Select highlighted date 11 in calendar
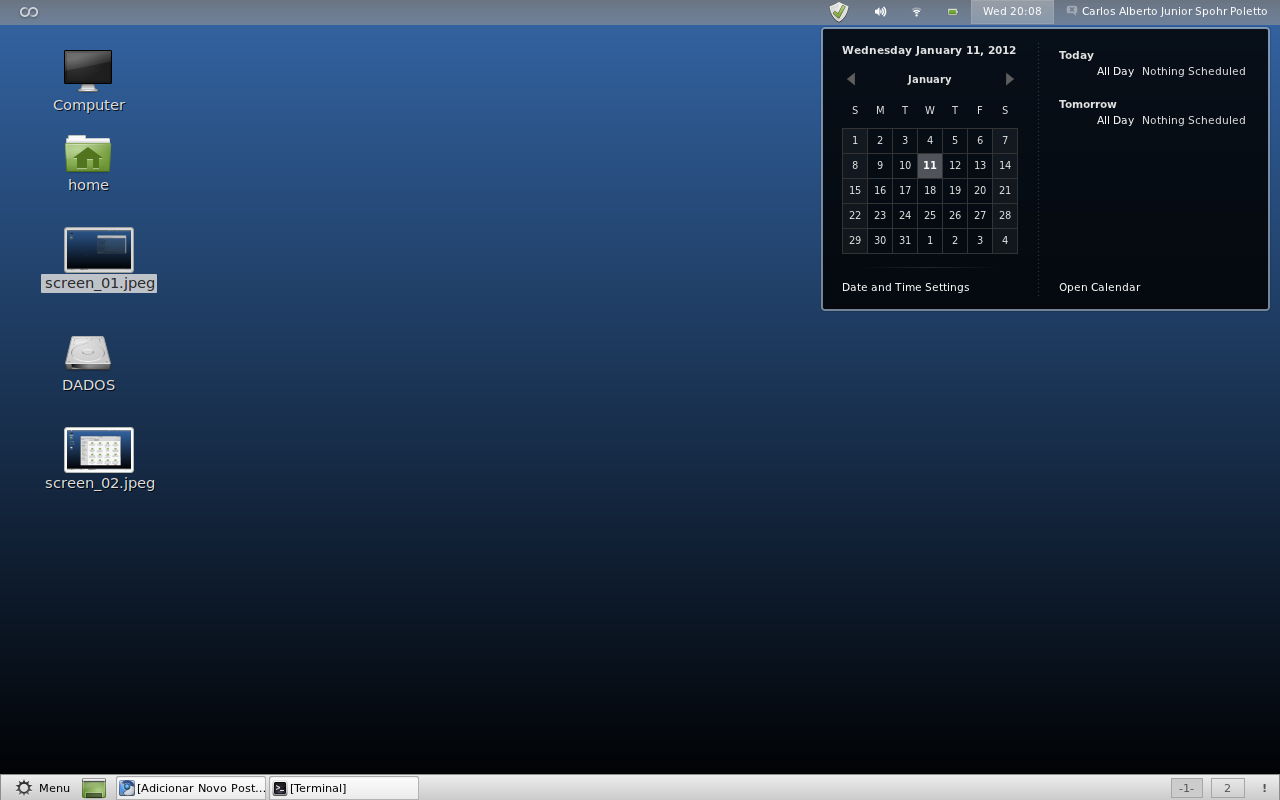Image resolution: width=1280 pixels, height=800 pixels. click(930, 165)
